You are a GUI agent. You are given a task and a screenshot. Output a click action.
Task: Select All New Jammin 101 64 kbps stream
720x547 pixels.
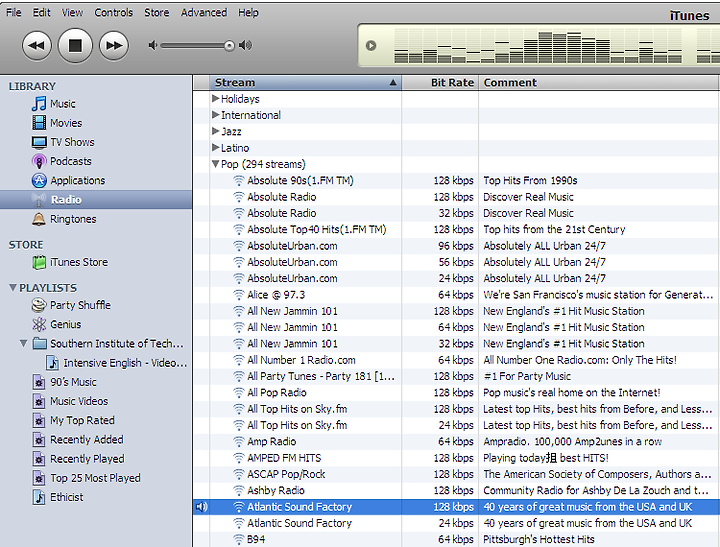click(x=456, y=327)
